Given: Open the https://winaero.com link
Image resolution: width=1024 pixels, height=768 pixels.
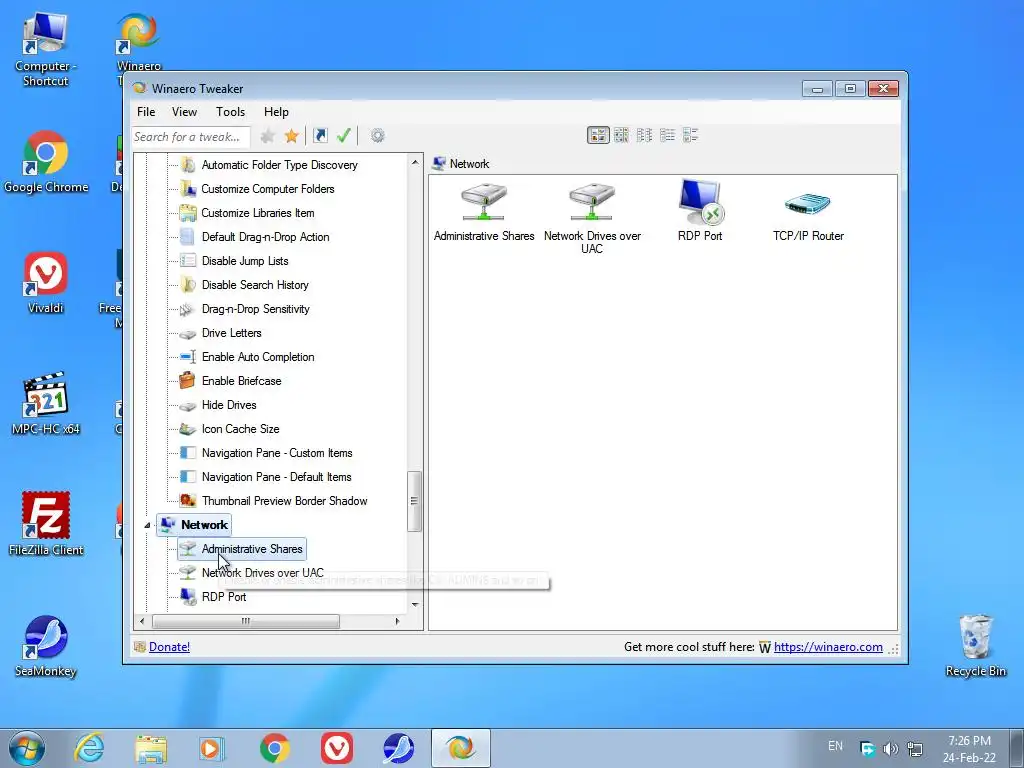Looking at the screenshot, I should click(x=828, y=647).
